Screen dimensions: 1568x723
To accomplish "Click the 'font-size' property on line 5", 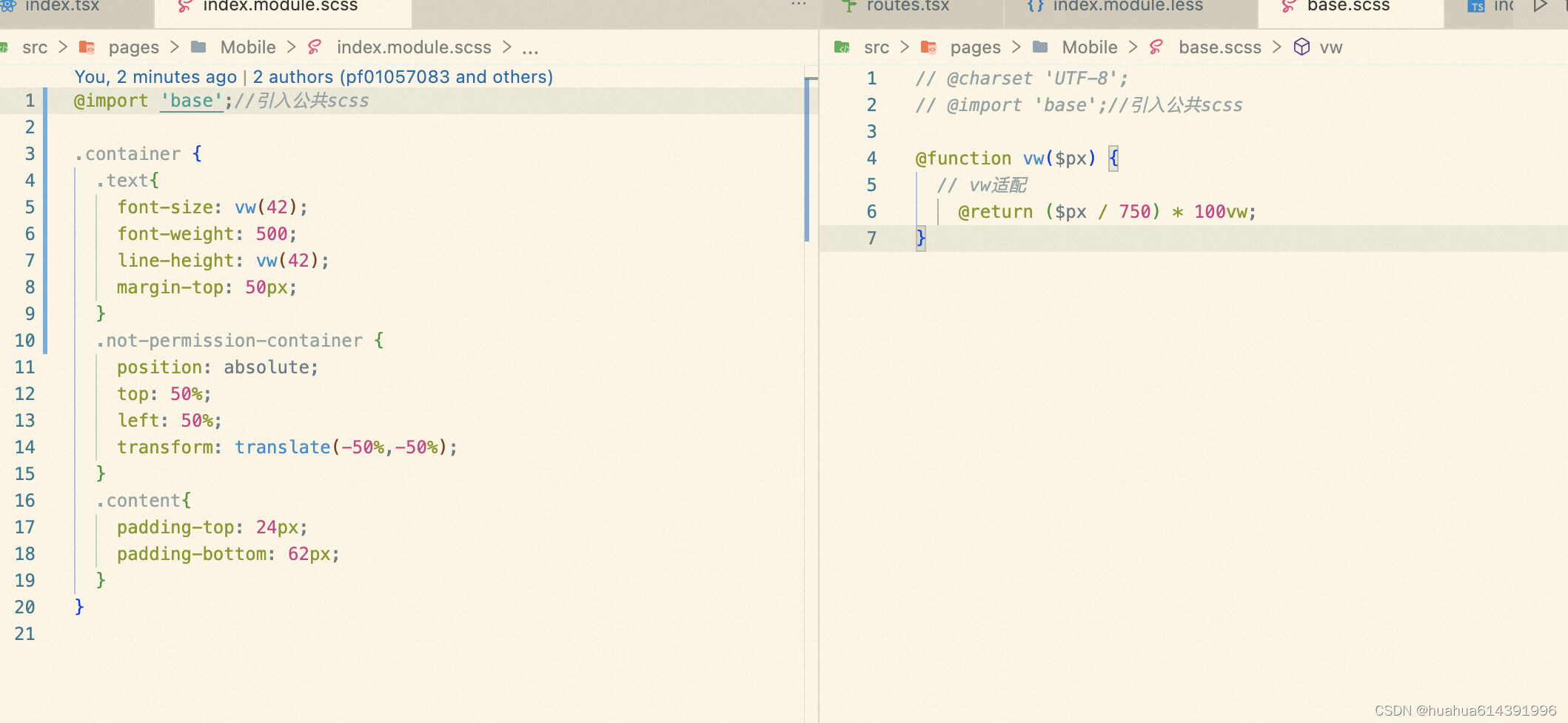I will coord(165,207).
